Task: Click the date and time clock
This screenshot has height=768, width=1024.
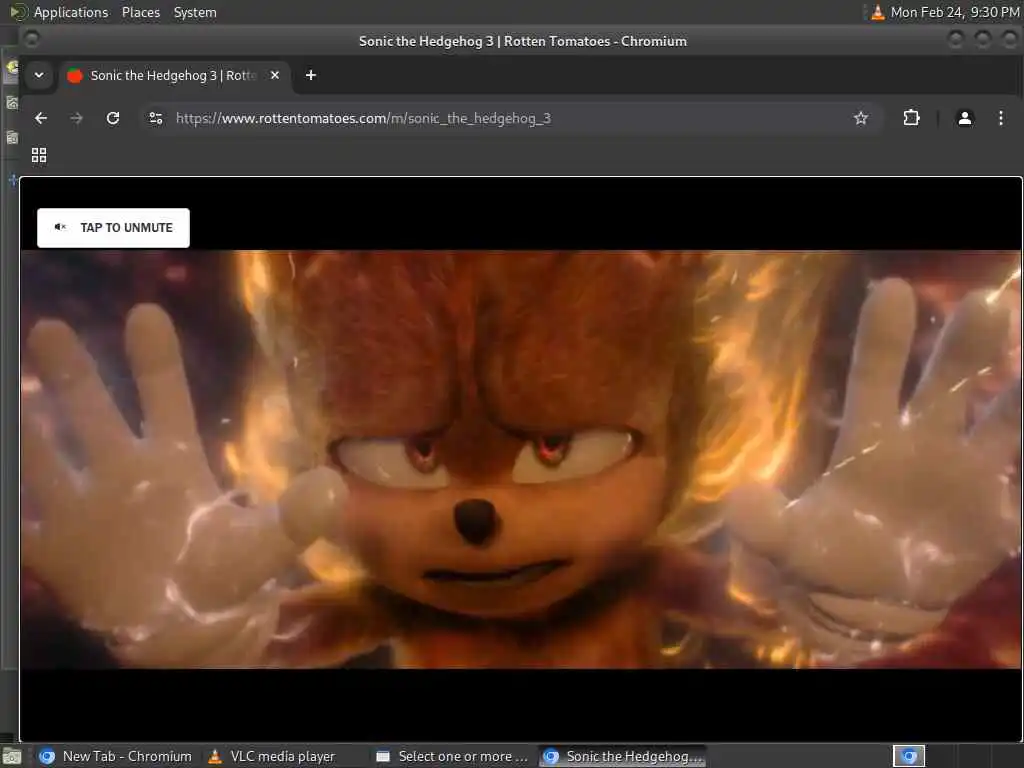Action: click(955, 12)
